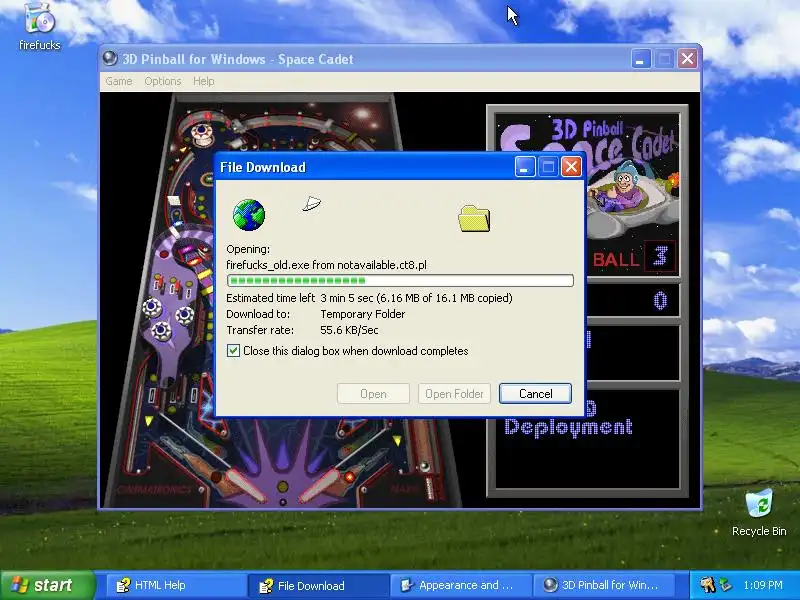Minimize the File Download dialog
The height and width of the screenshot is (600, 800).
click(524, 166)
